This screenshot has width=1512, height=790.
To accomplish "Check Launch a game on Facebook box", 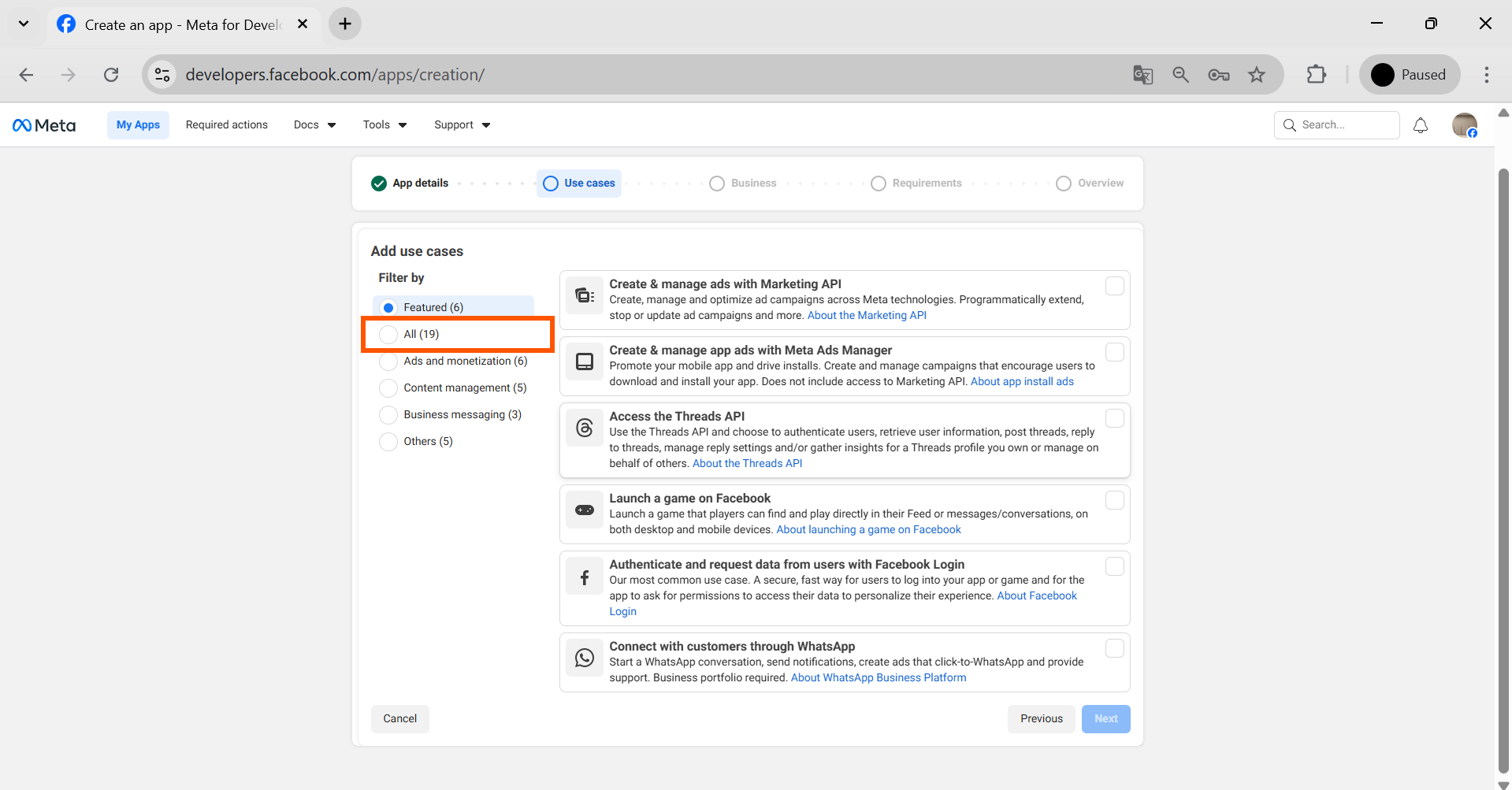I will (1115, 500).
